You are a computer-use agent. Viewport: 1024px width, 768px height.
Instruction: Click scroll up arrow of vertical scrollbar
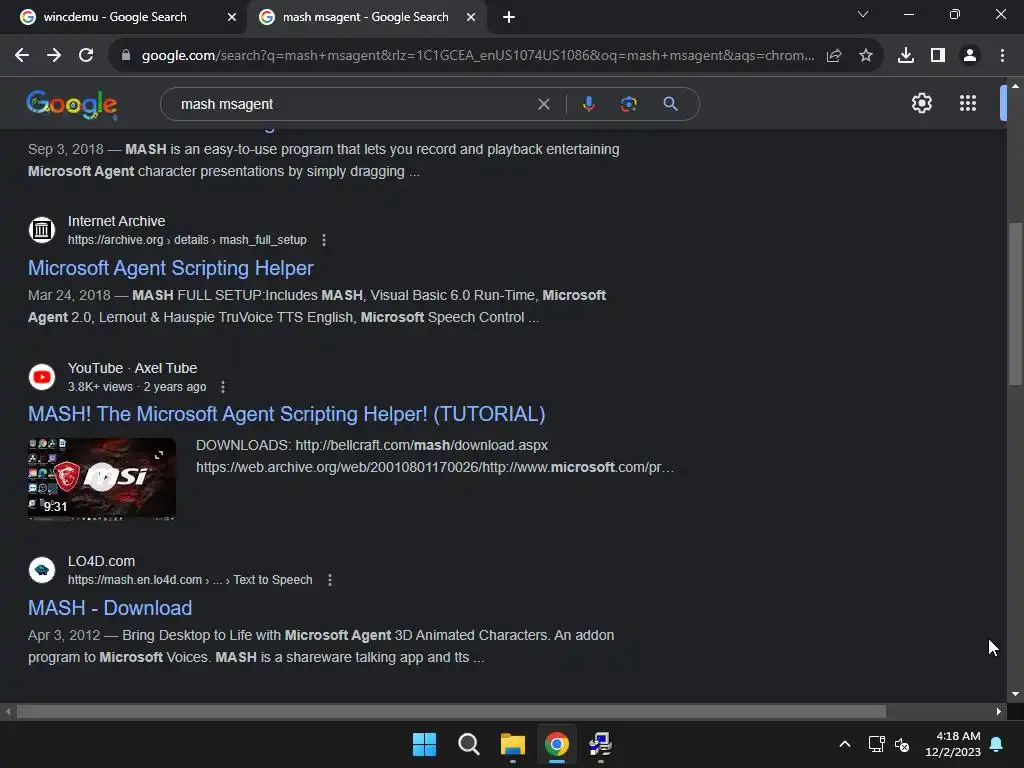click(1015, 86)
